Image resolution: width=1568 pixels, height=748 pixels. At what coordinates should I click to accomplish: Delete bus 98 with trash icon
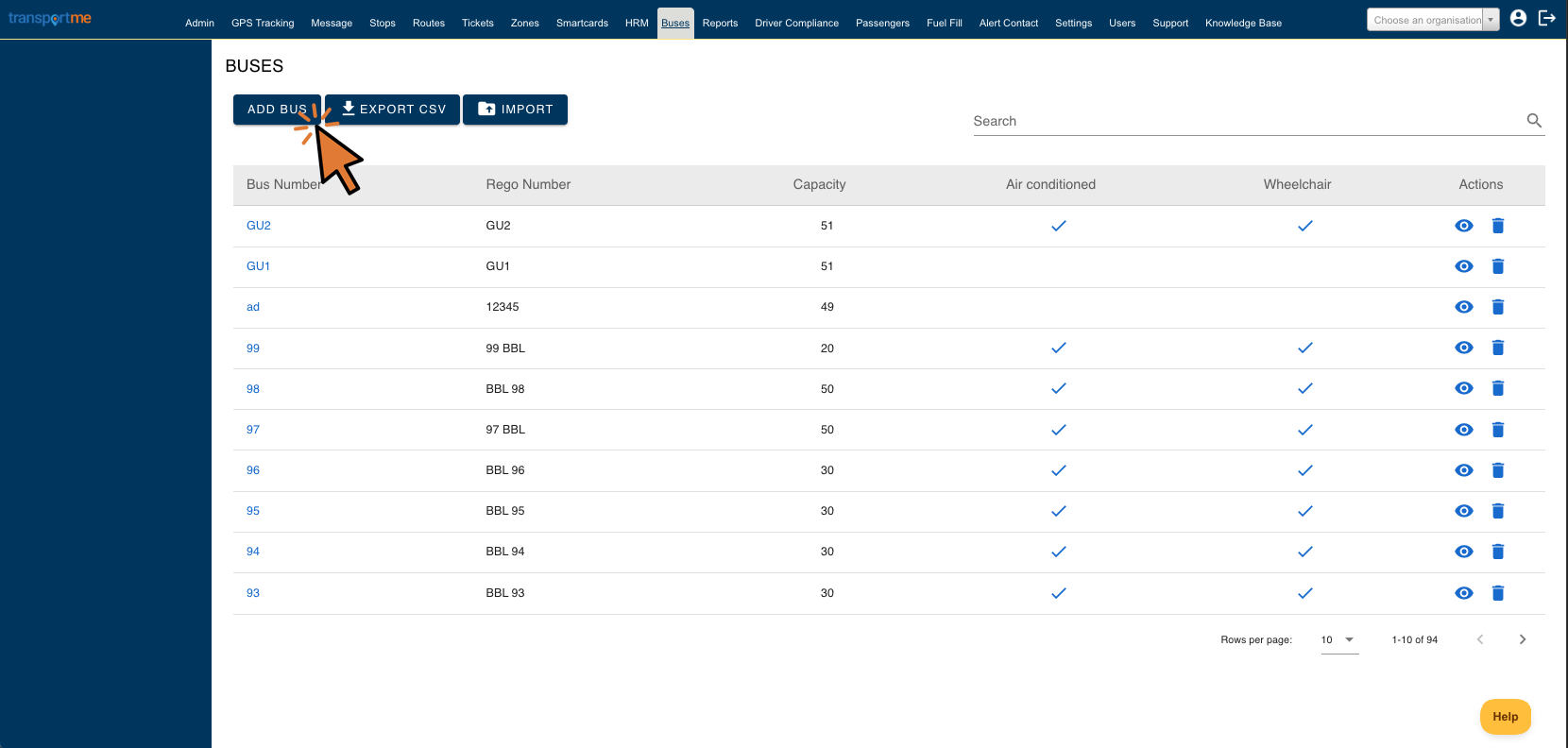pyautogui.click(x=1498, y=388)
